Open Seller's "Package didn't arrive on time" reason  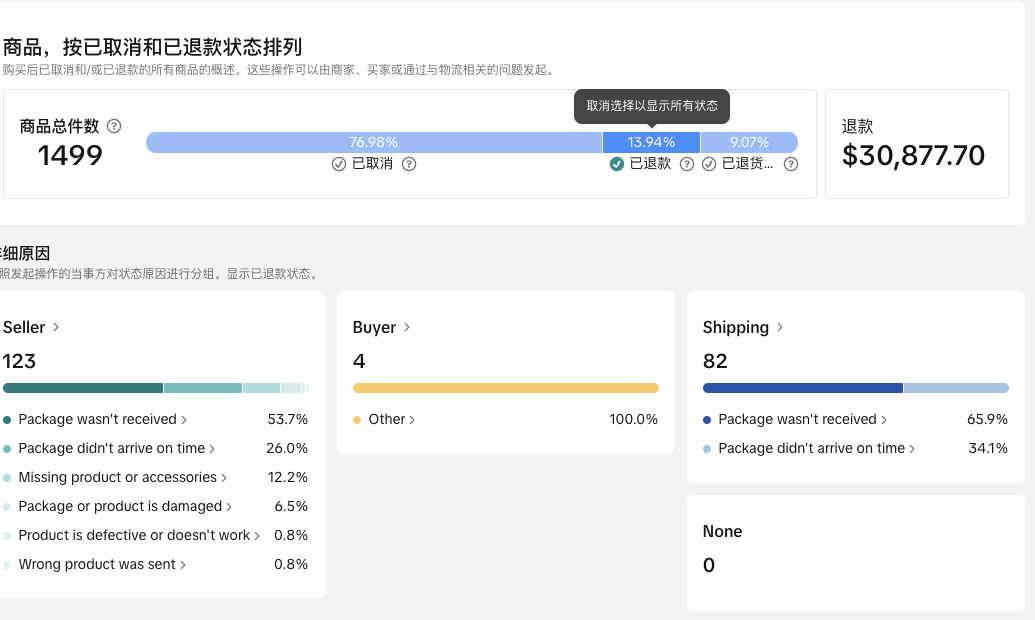coord(116,448)
